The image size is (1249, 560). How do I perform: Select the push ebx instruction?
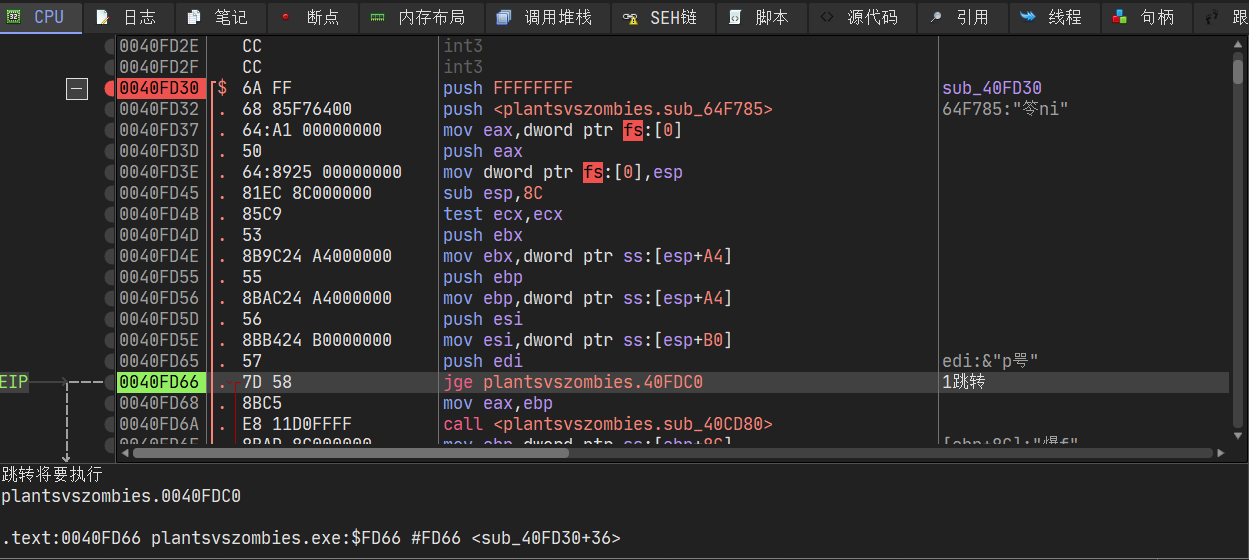(x=483, y=235)
